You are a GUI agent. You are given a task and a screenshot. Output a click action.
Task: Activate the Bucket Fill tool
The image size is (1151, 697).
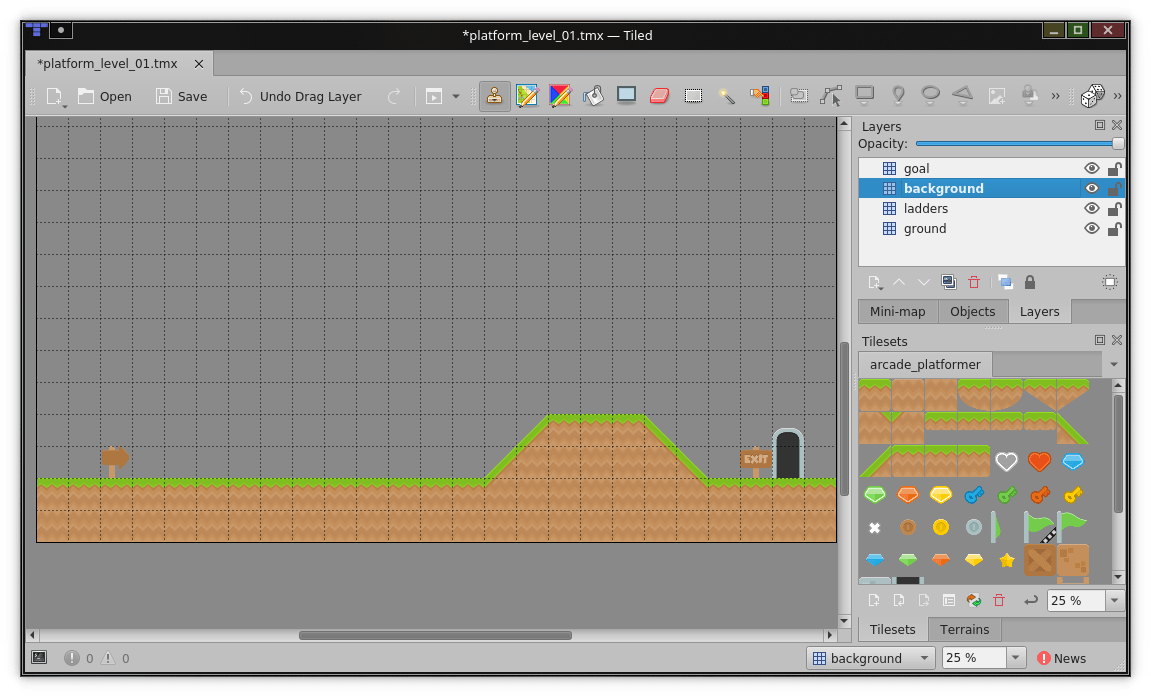pyautogui.click(x=593, y=95)
